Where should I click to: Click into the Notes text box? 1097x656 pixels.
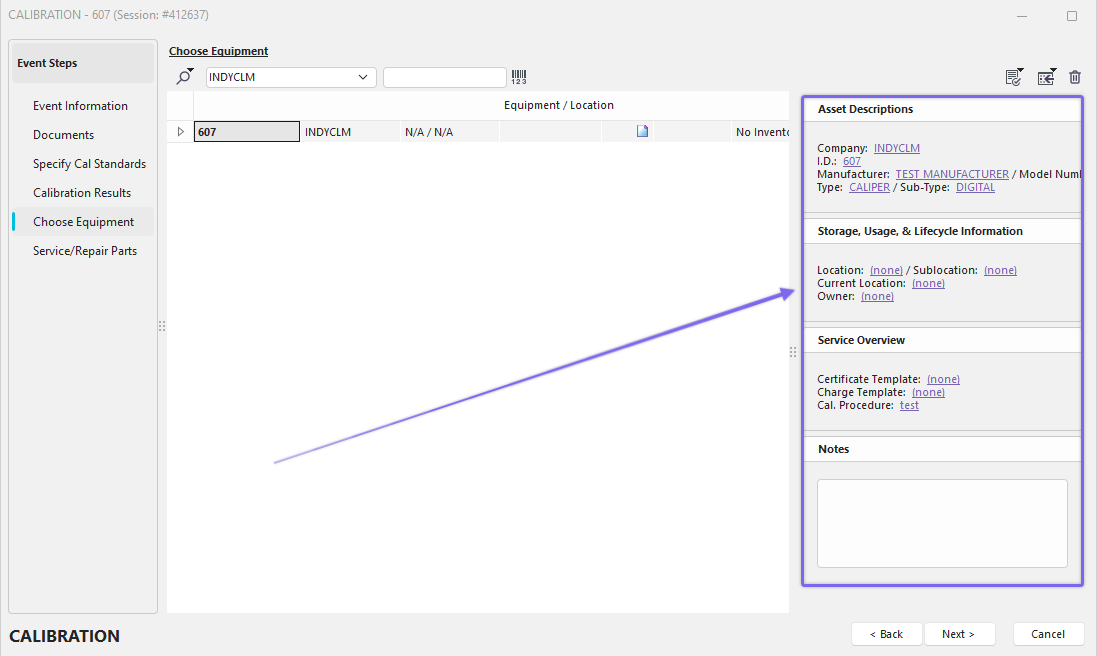click(941, 523)
